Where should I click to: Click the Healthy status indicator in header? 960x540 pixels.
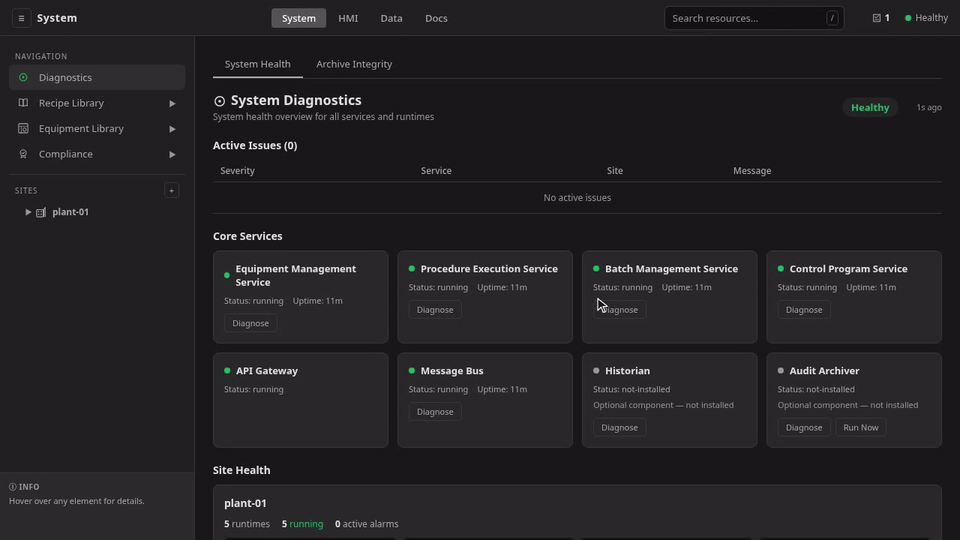926,18
